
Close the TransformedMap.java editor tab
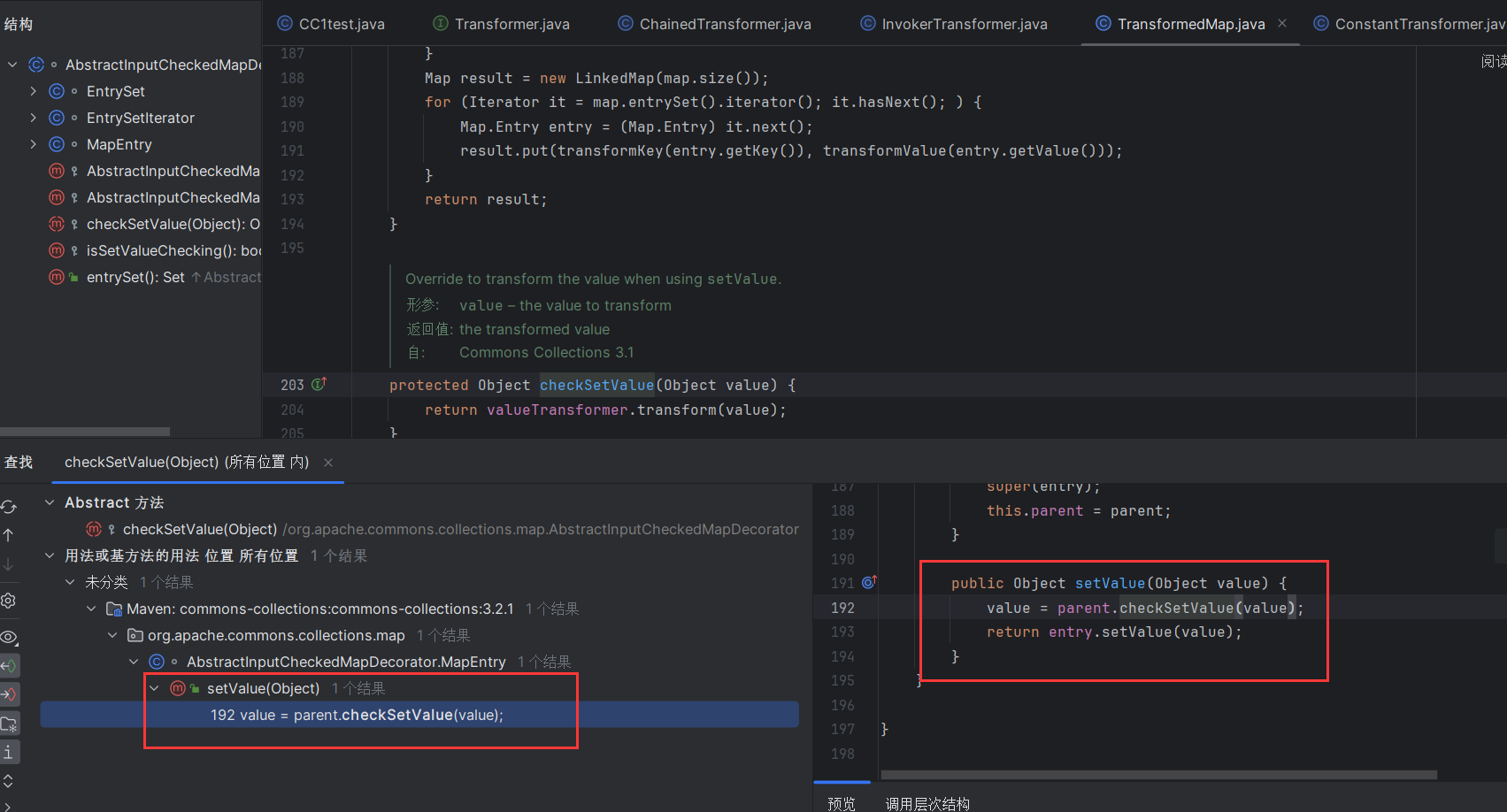(x=1282, y=24)
